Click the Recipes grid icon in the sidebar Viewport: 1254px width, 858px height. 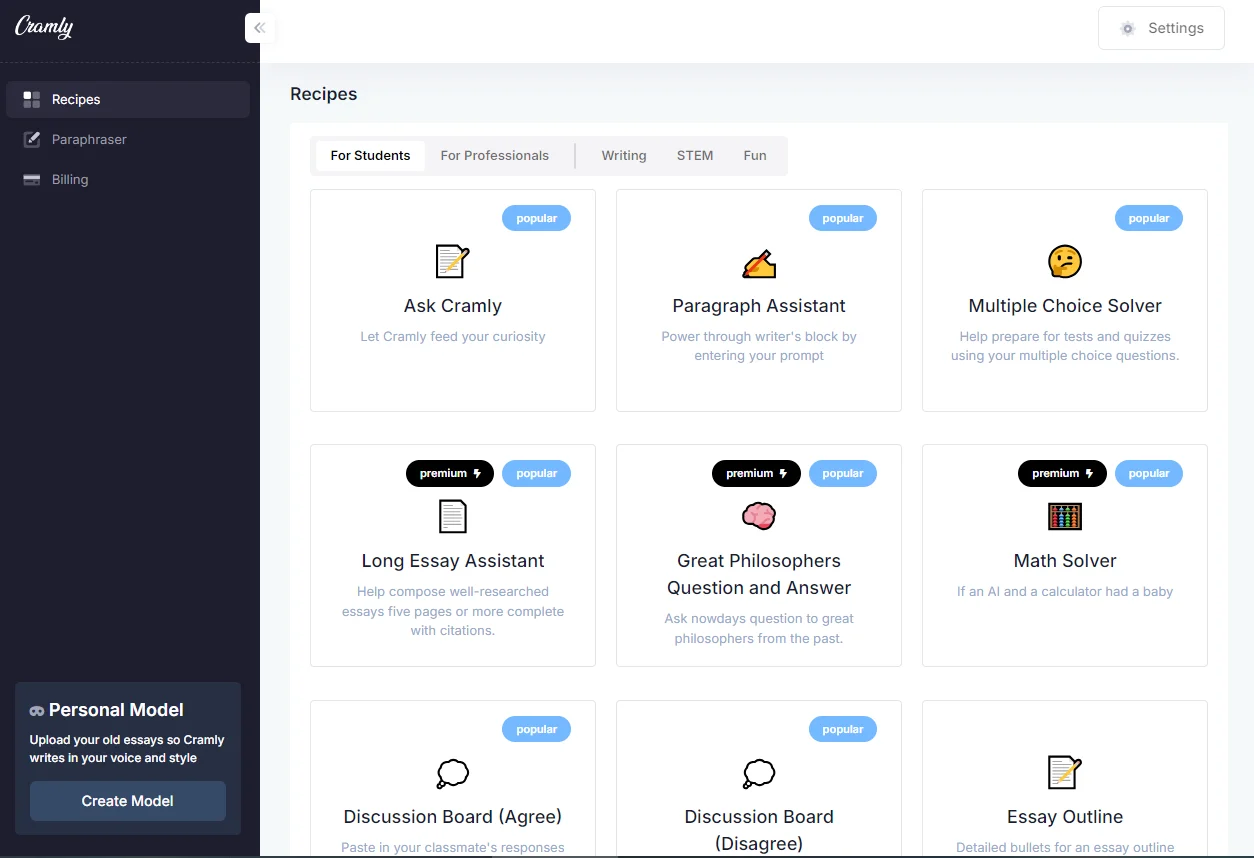point(32,99)
